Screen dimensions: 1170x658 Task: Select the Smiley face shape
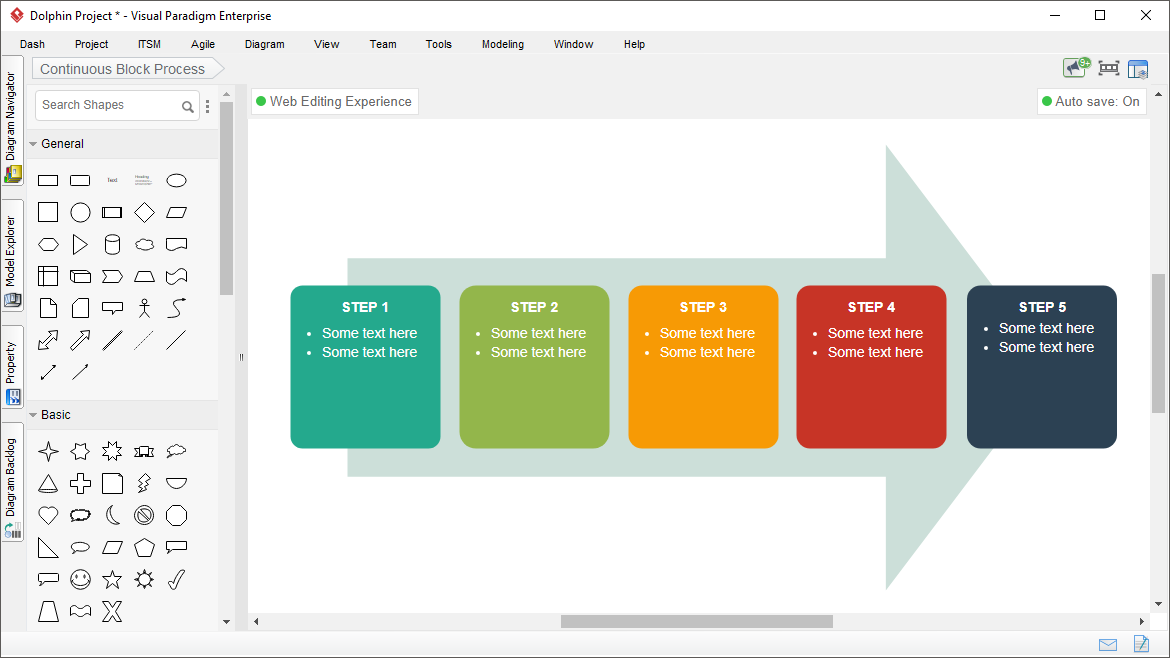(x=80, y=580)
